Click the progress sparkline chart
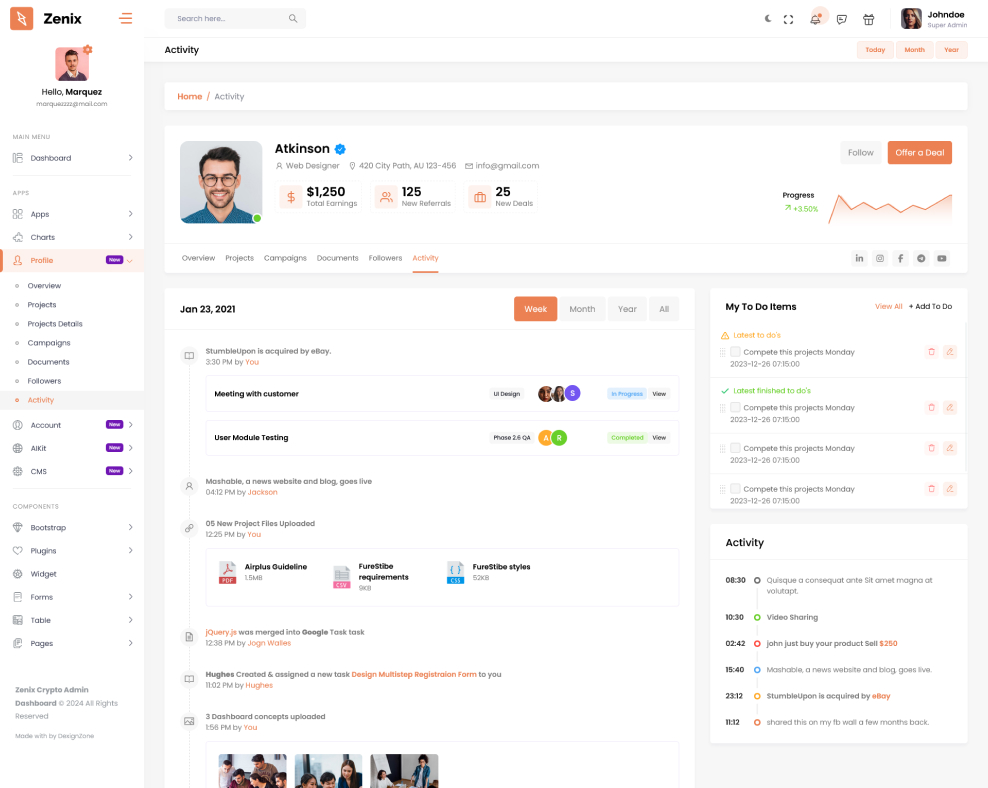This screenshot has height=788, width=988. point(890,205)
